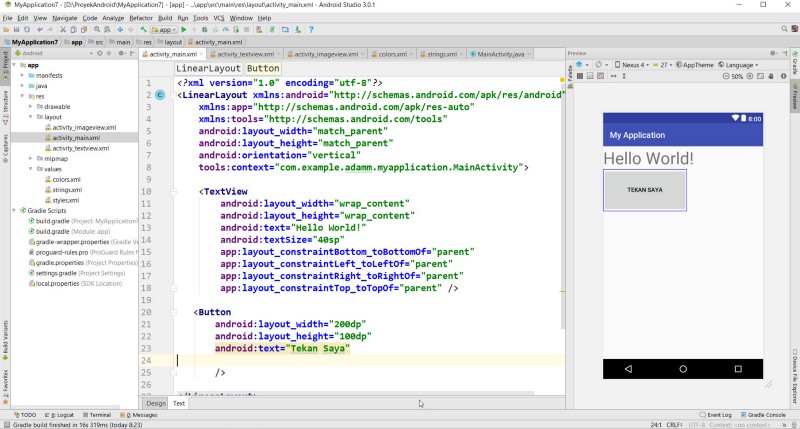This screenshot has height=429, width=800.
Task: Click the TEKAN SAYA button in preview
Action: pos(644,190)
